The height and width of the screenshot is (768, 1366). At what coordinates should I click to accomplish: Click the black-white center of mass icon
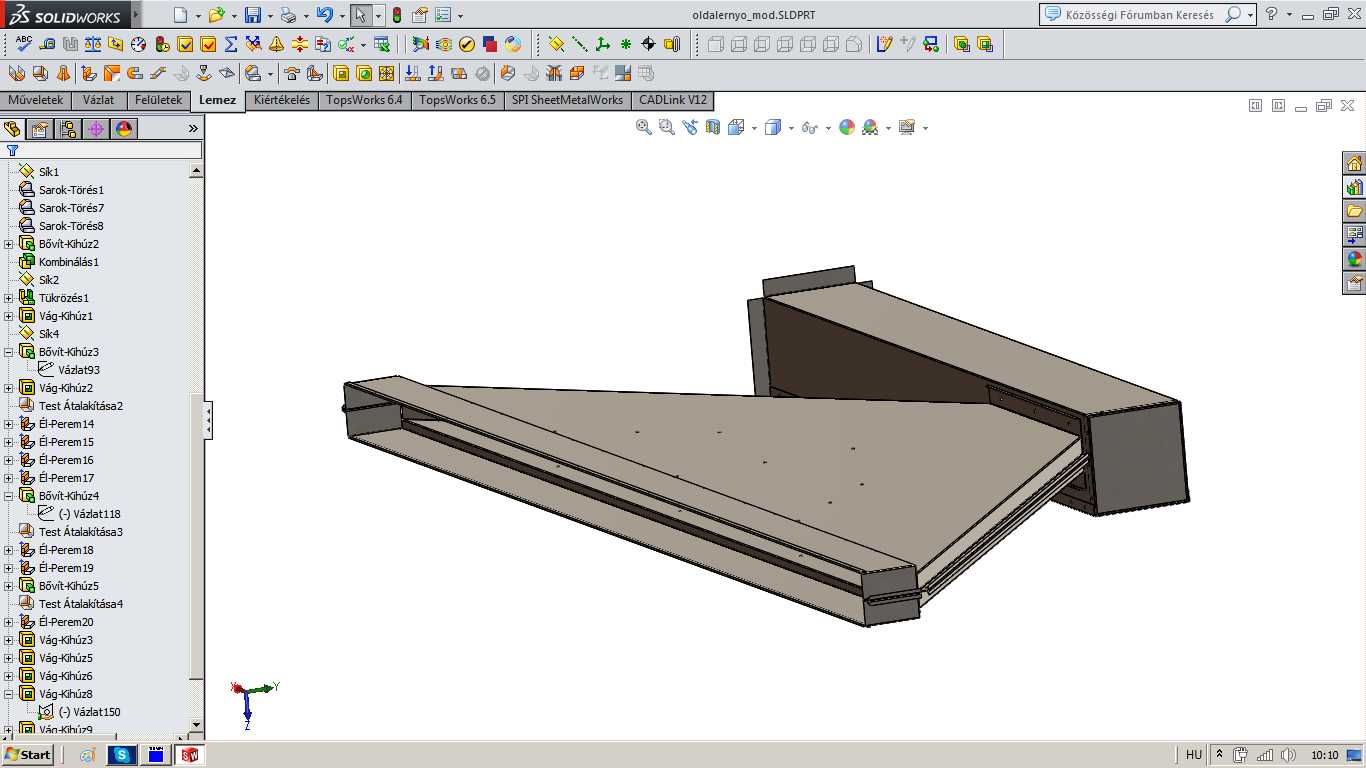648,44
